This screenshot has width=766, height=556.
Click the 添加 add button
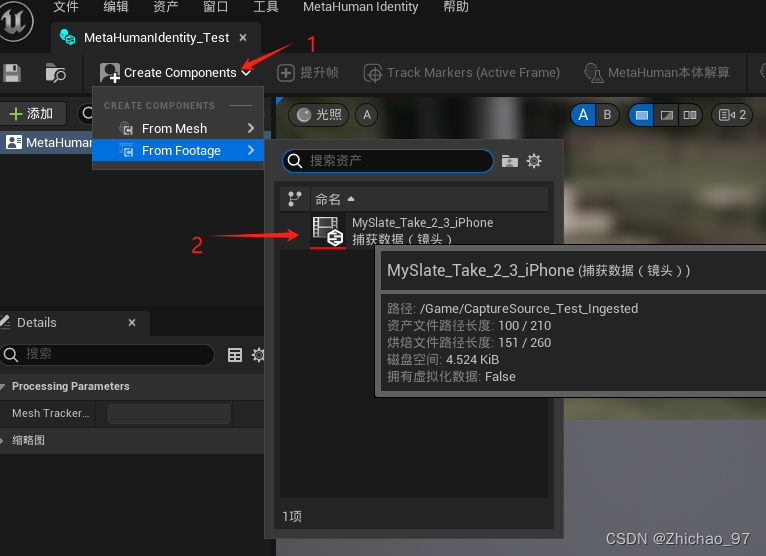click(x=33, y=114)
